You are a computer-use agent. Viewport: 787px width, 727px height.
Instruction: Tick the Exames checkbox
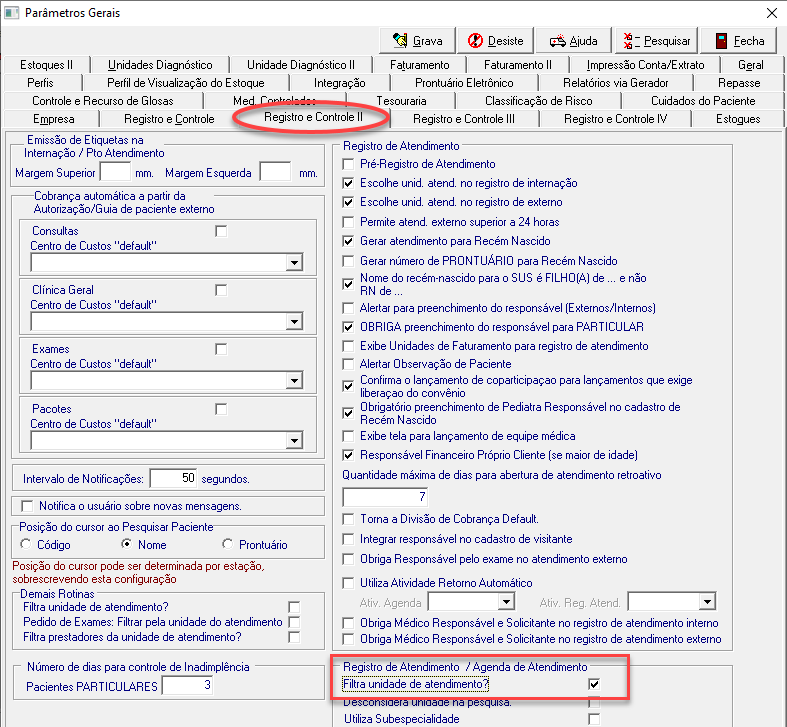[x=221, y=349]
